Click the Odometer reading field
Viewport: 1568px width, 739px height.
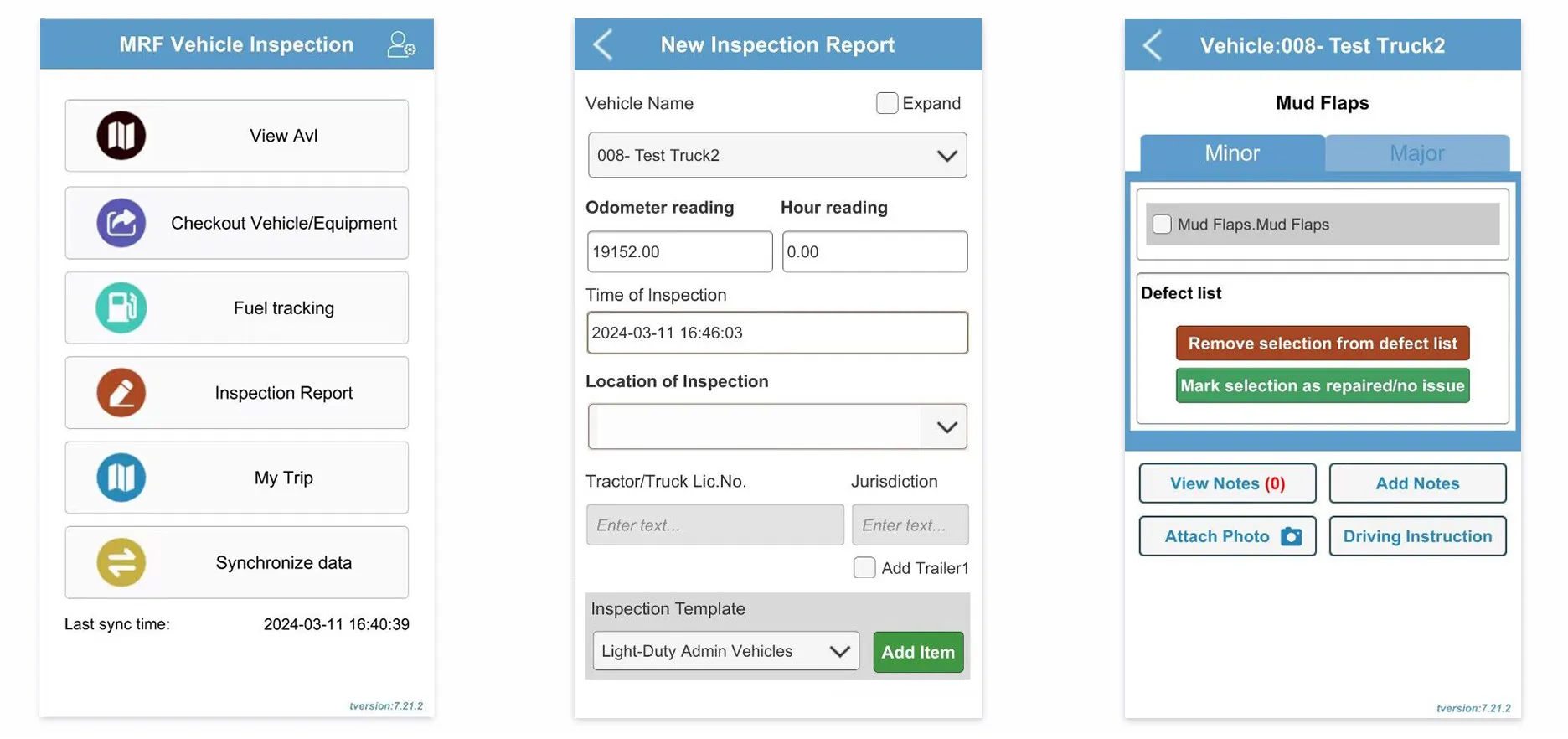(x=679, y=251)
